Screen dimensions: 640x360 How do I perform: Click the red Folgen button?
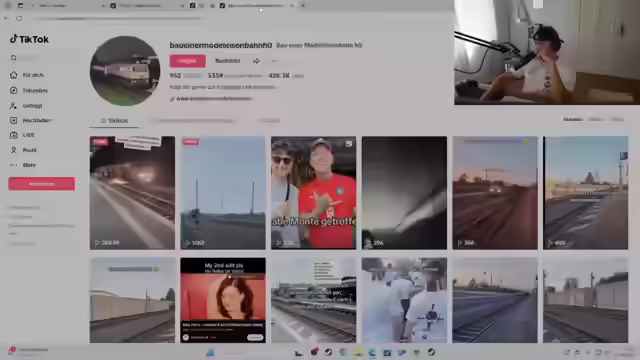tap(188, 61)
